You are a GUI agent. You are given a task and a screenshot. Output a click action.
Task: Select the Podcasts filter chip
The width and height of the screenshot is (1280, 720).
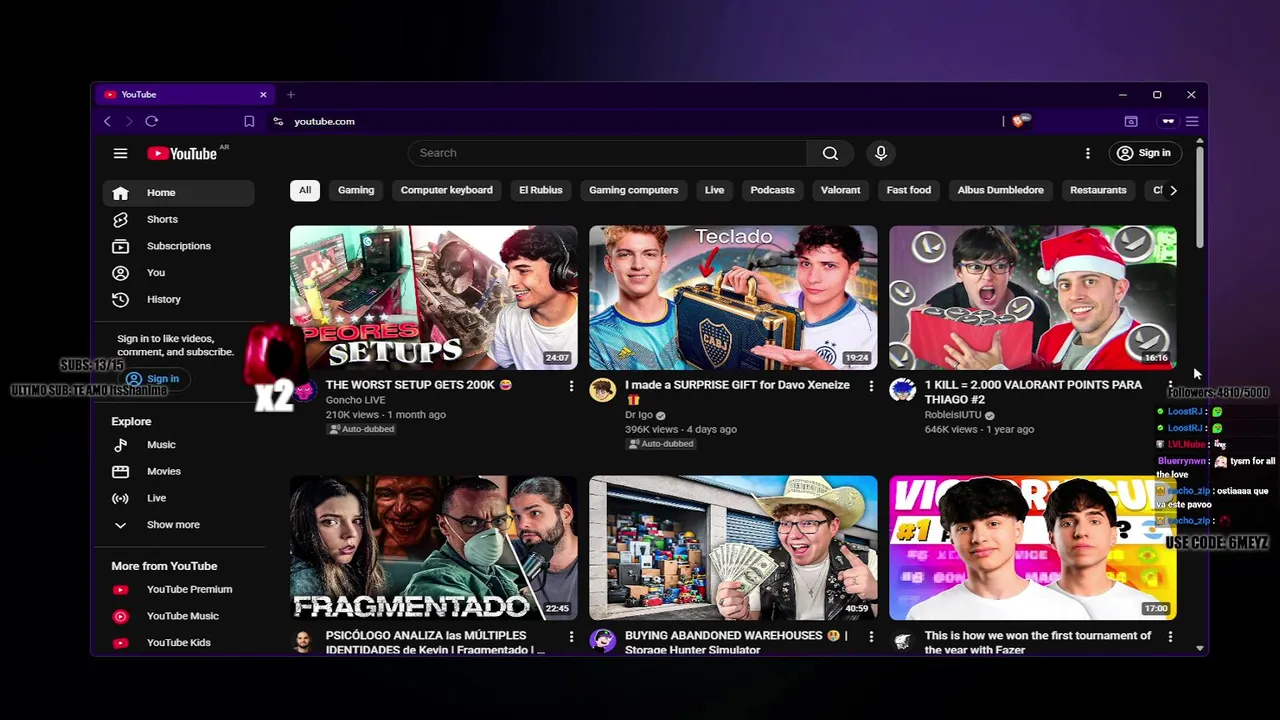coord(772,190)
